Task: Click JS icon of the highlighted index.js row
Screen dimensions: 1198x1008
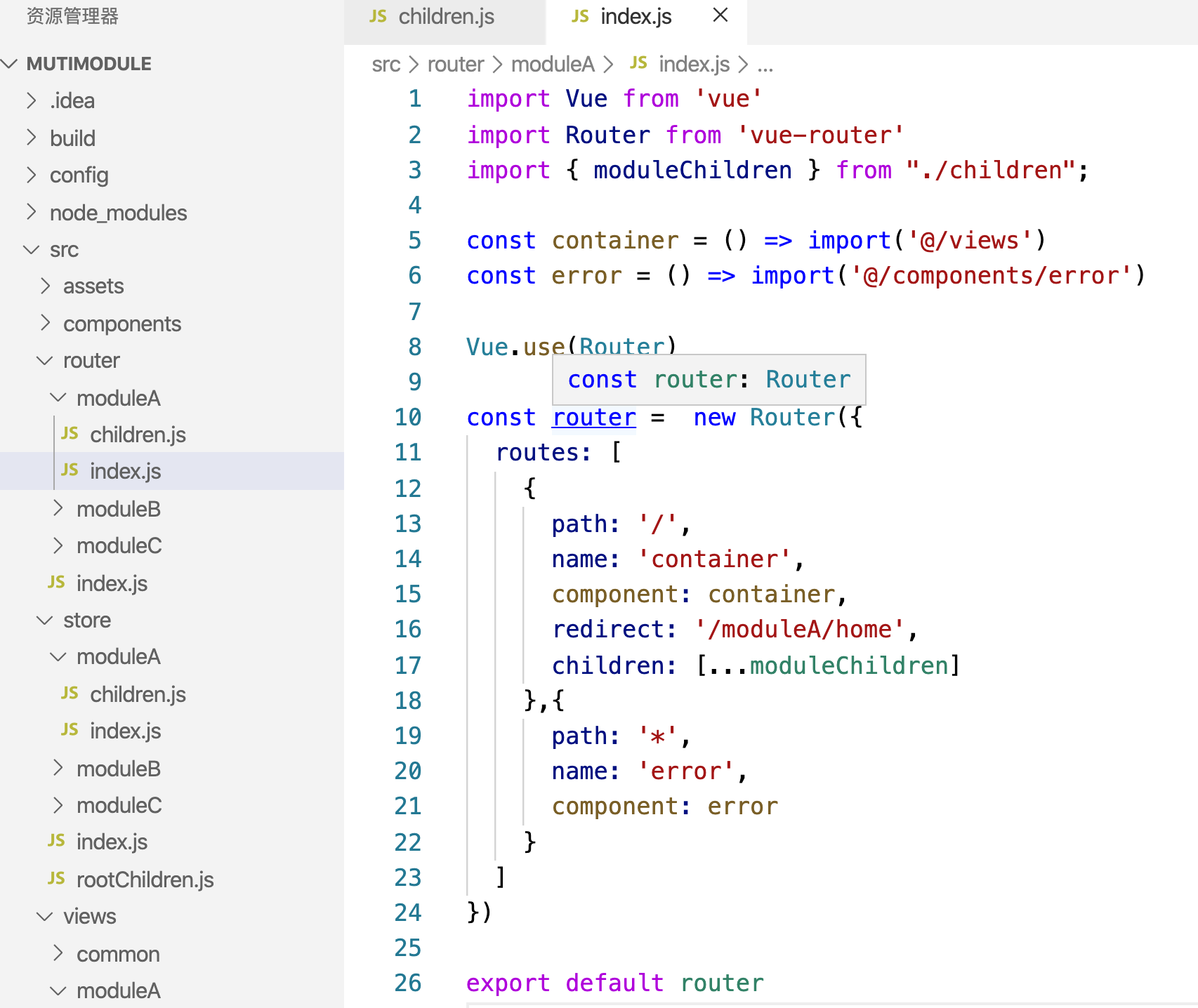Action: 70,470
